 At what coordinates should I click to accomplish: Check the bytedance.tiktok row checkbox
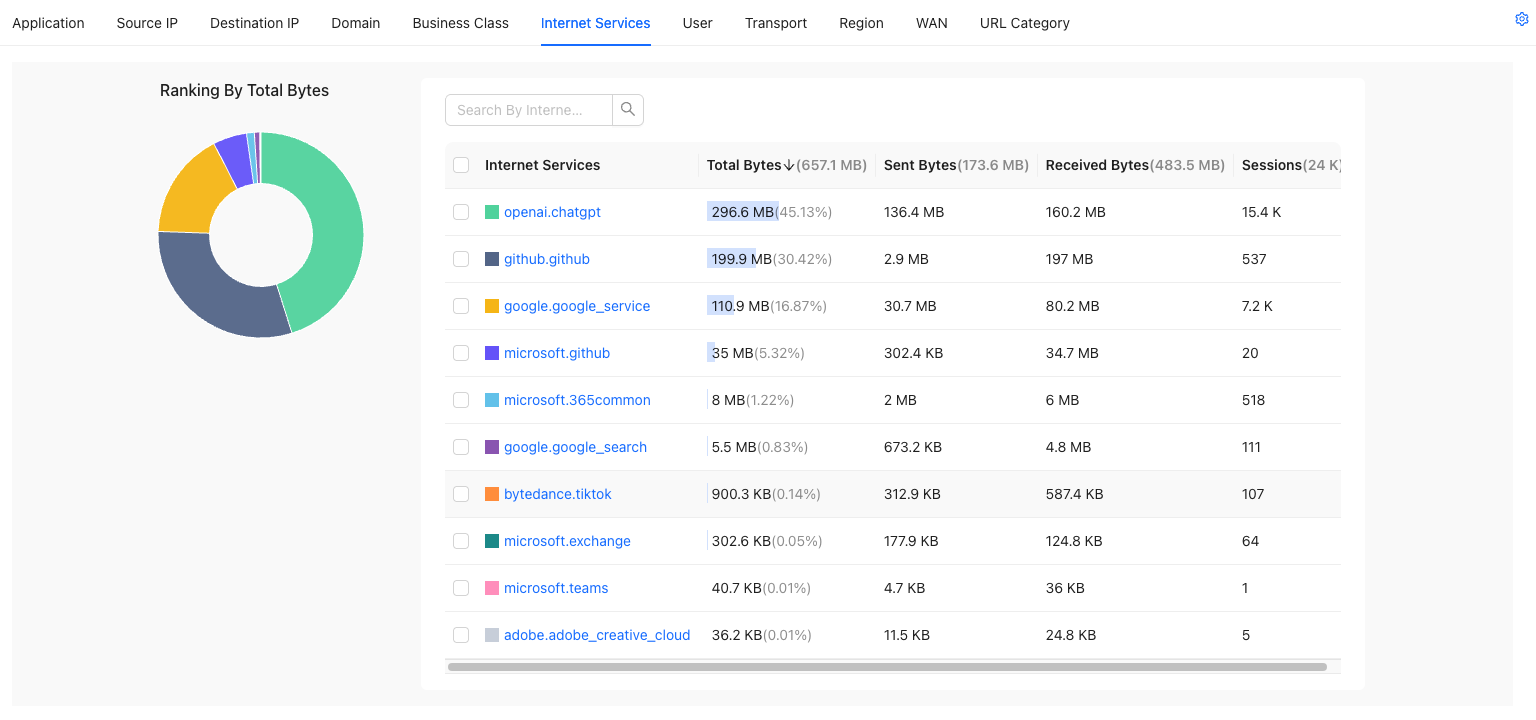pos(461,494)
